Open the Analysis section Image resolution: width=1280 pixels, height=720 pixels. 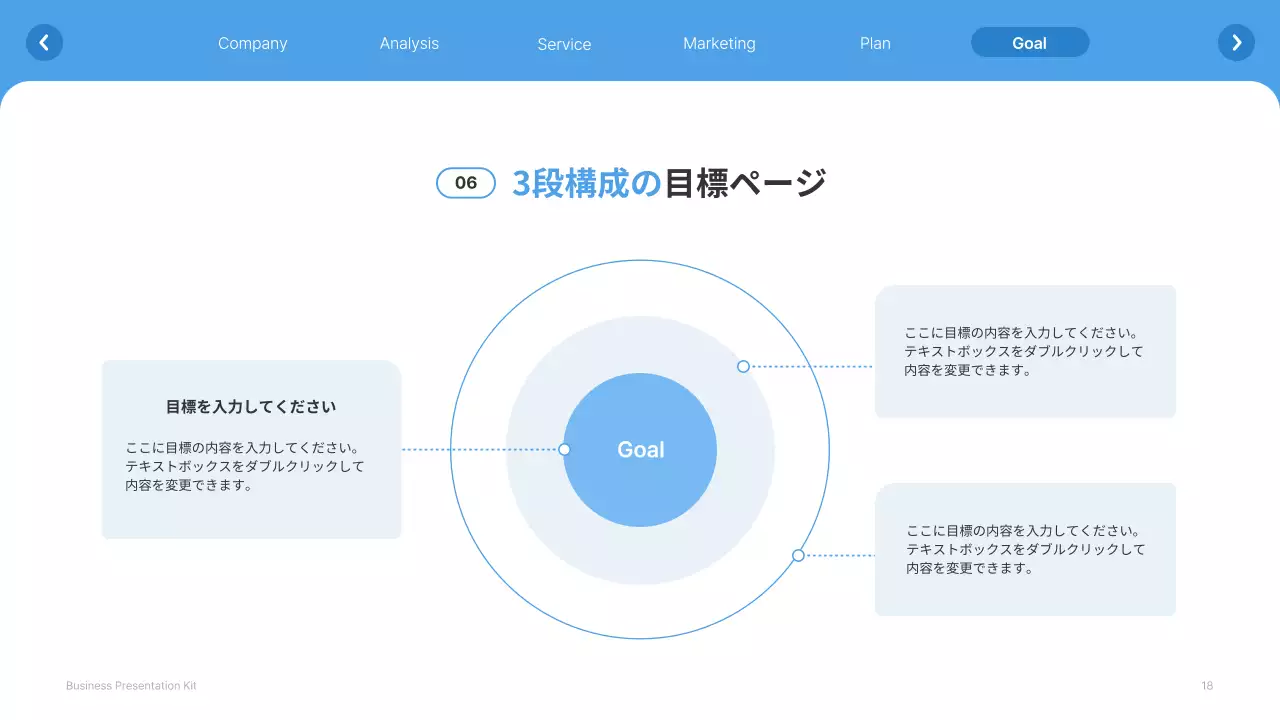click(409, 43)
